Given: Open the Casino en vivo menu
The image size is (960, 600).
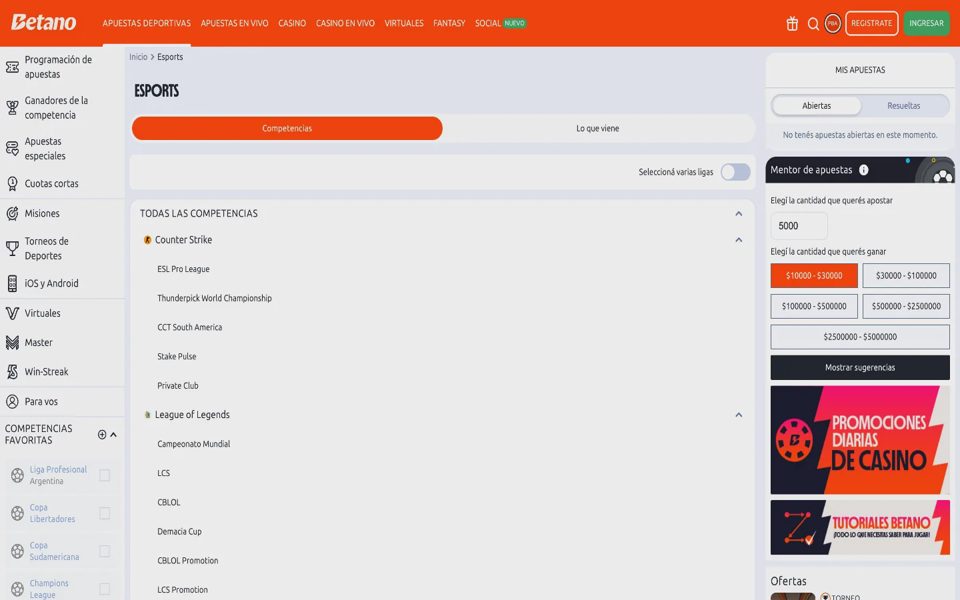Looking at the screenshot, I should [345, 23].
